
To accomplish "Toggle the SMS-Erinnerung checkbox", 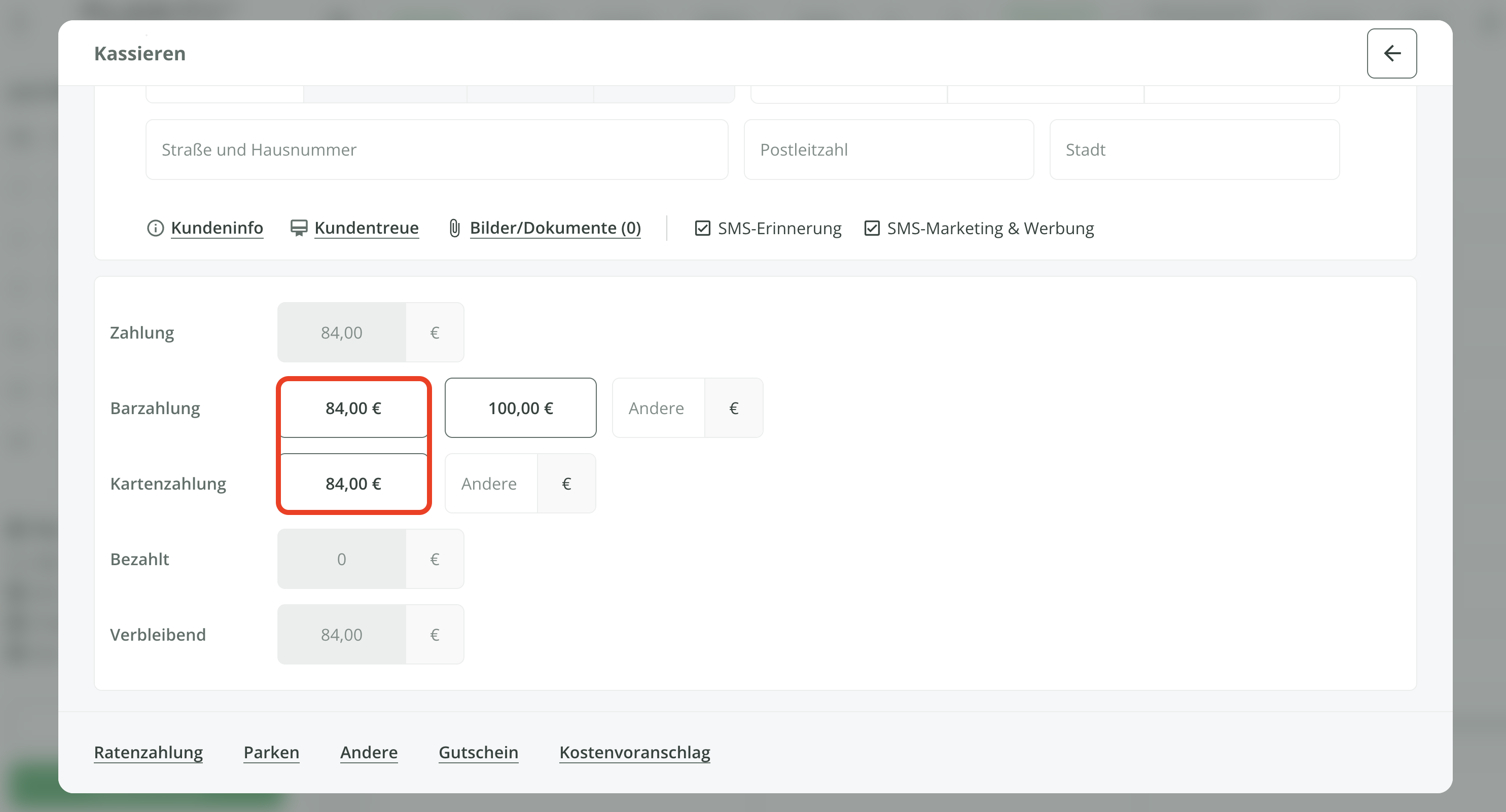I will pyautogui.click(x=702, y=228).
